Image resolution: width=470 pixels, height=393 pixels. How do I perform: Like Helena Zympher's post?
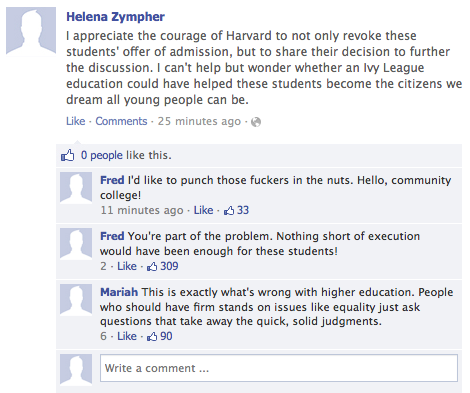[x=76, y=121]
